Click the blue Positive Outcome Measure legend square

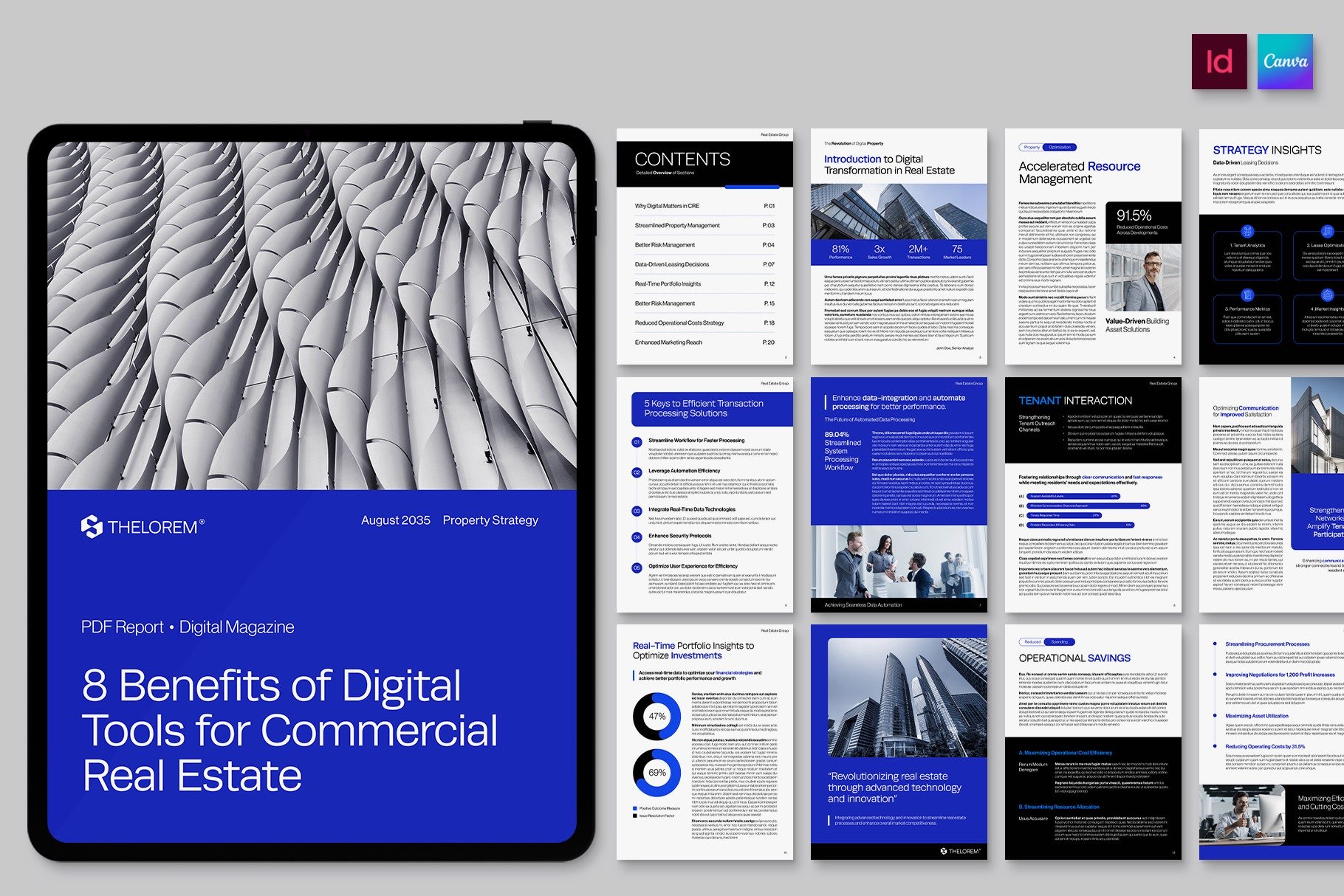[635, 808]
